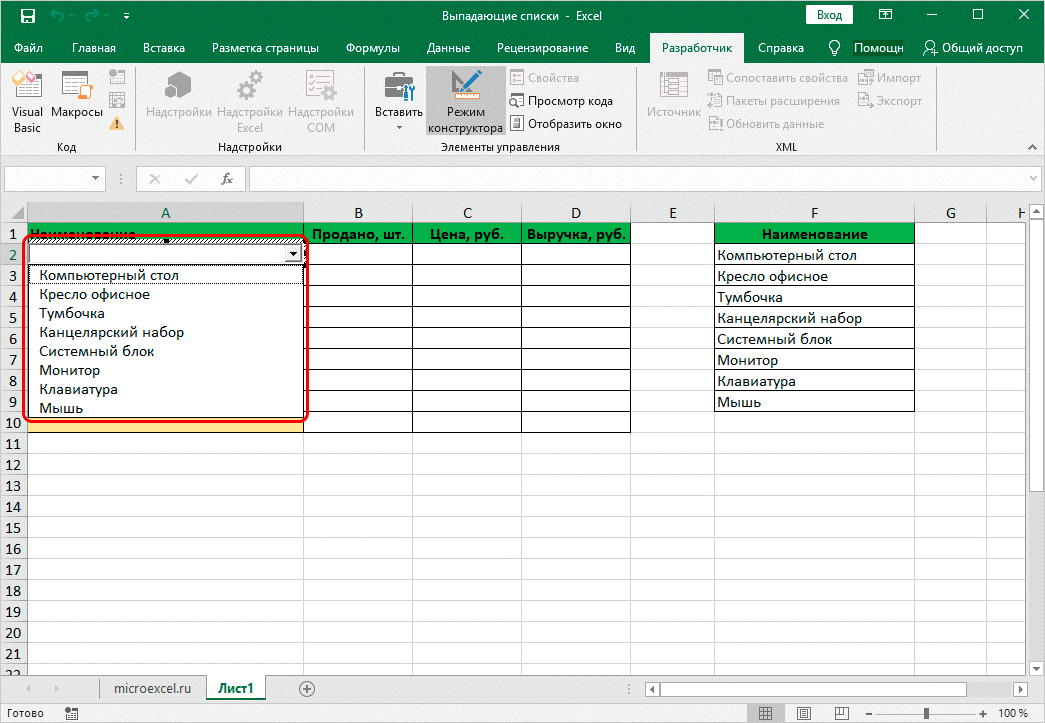
Task: Click the Вход sign-in button
Action: point(829,16)
